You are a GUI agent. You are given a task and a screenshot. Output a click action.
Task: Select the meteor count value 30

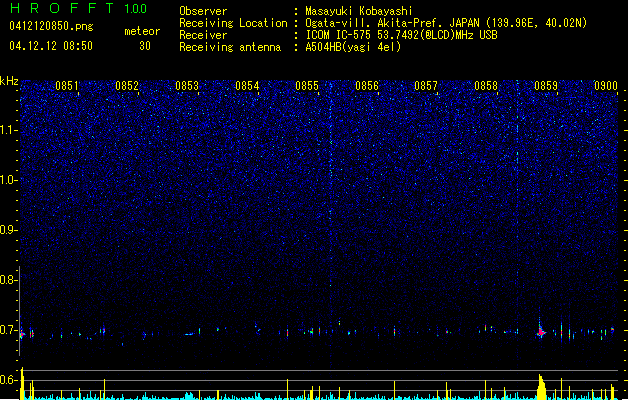[x=145, y=46]
